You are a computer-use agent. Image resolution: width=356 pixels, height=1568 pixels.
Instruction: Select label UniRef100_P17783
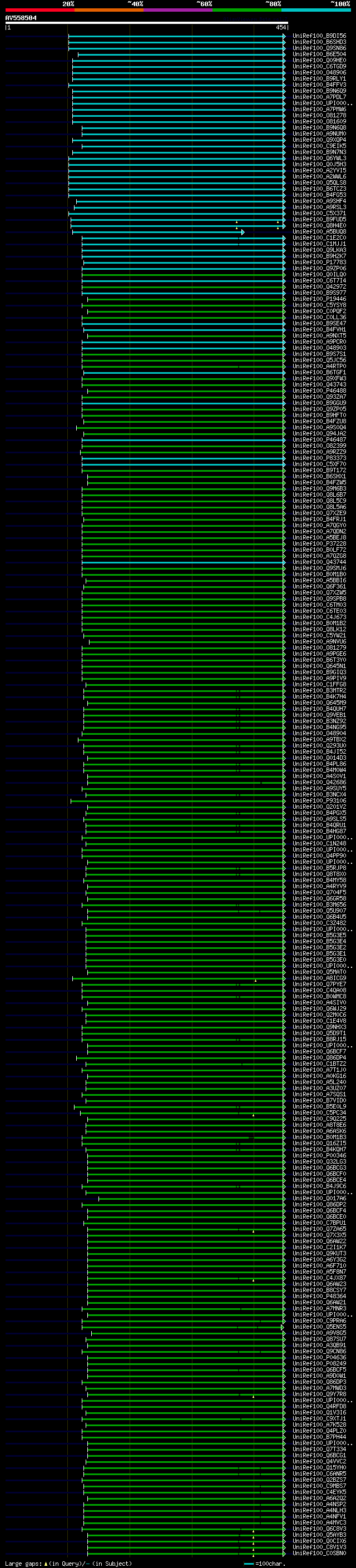319,263
